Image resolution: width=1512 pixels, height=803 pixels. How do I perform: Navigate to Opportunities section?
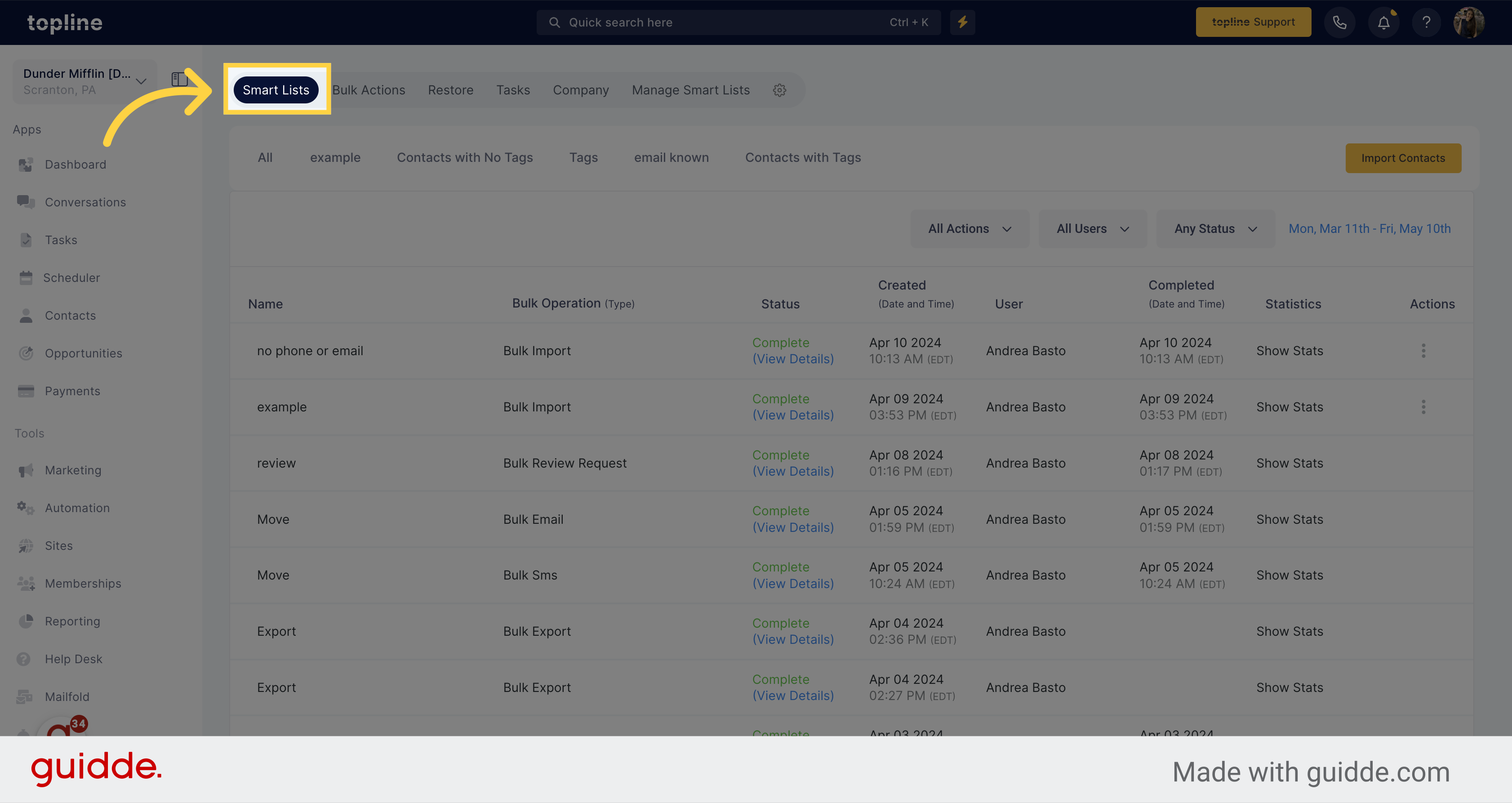pos(84,353)
